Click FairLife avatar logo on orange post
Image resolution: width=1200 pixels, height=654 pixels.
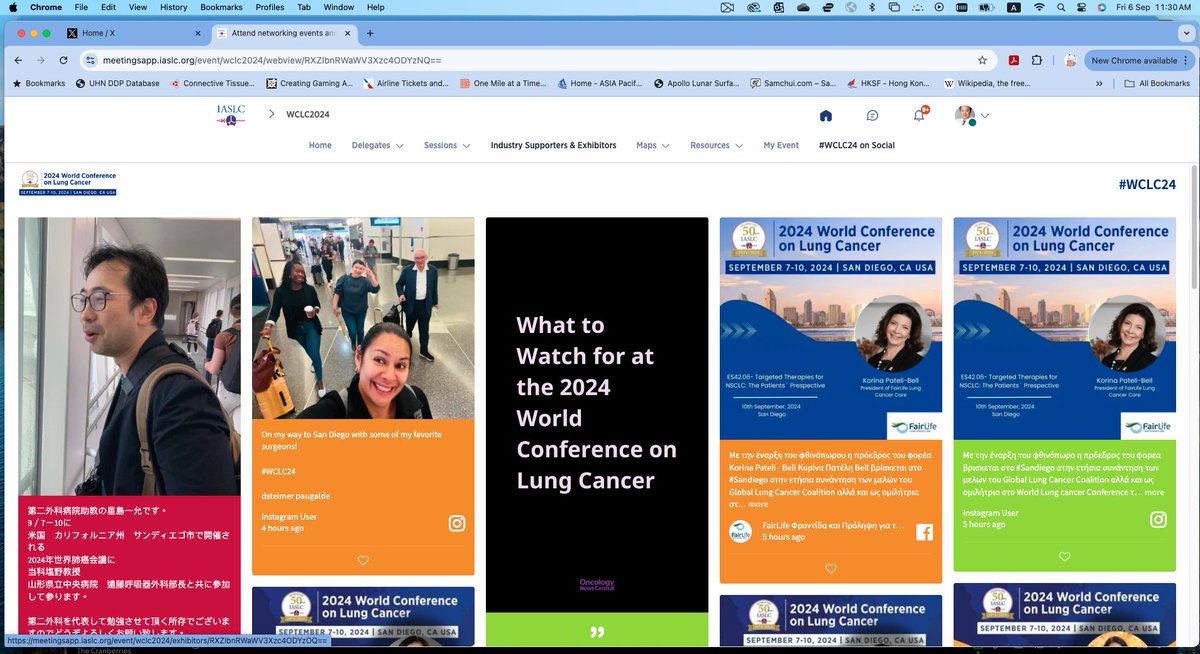click(x=740, y=531)
